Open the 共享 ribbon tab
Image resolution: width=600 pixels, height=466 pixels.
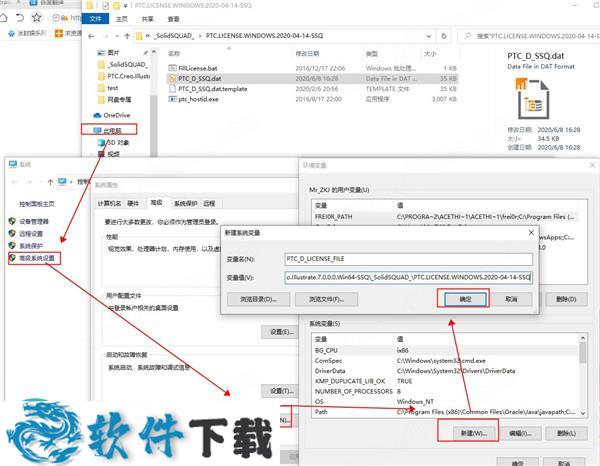(147, 19)
